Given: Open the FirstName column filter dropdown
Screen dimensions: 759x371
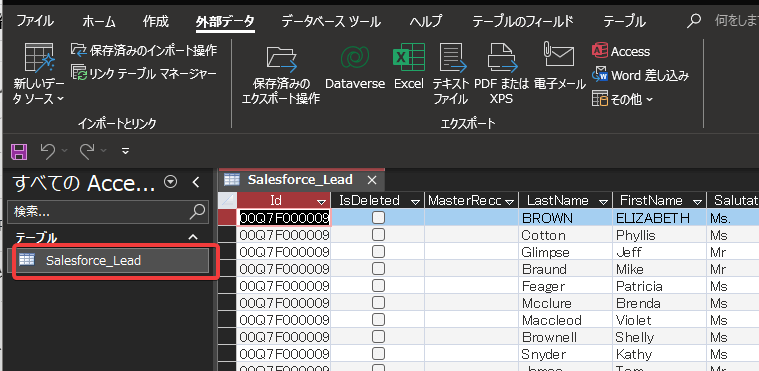Looking at the screenshot, I should click(697, 201).
